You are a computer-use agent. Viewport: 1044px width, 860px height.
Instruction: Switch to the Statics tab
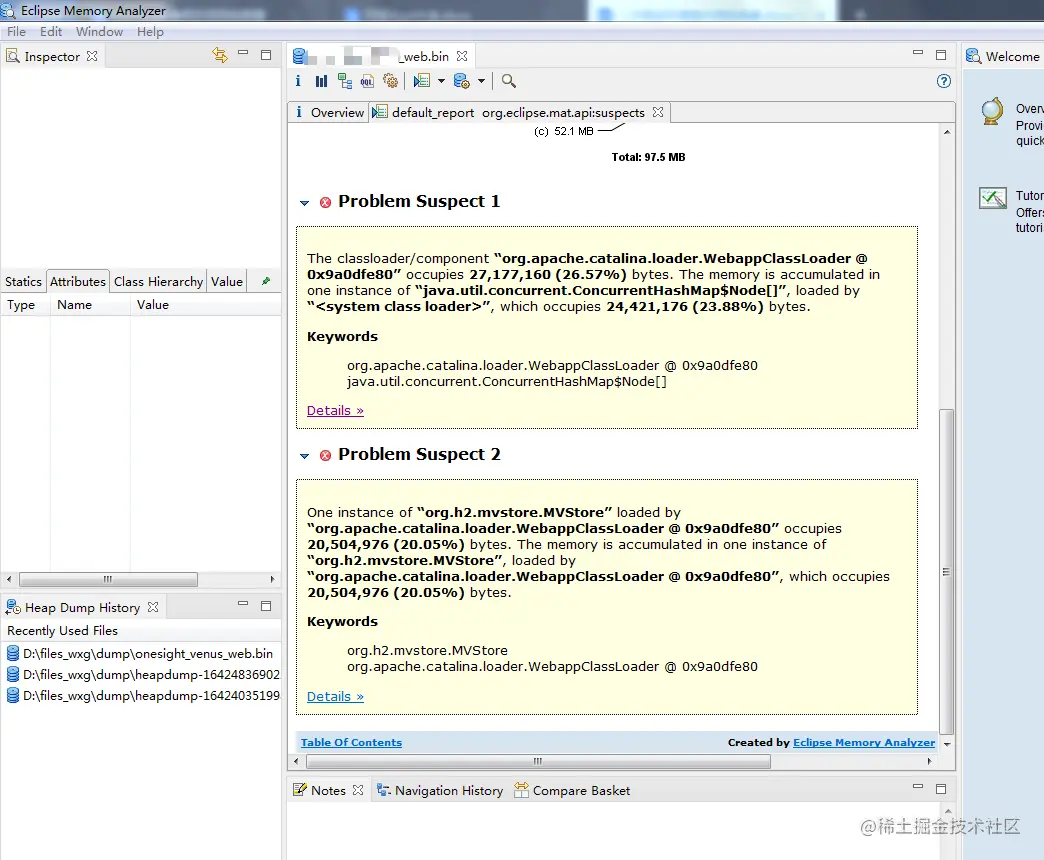tap(23, 281)
